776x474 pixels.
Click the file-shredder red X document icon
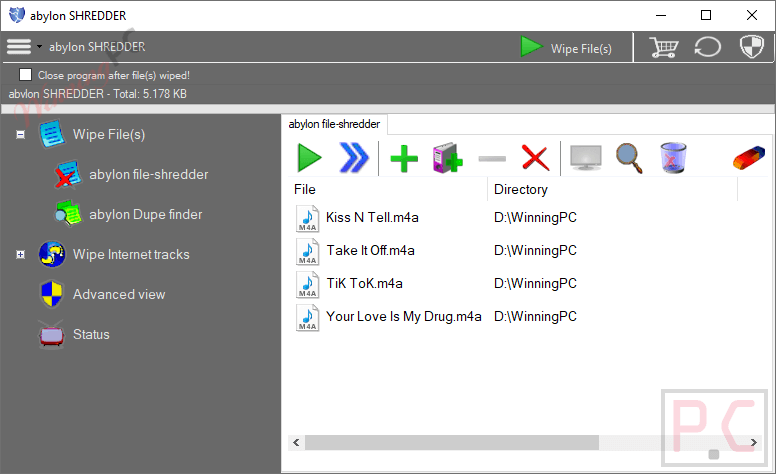(x=68, y=175)
